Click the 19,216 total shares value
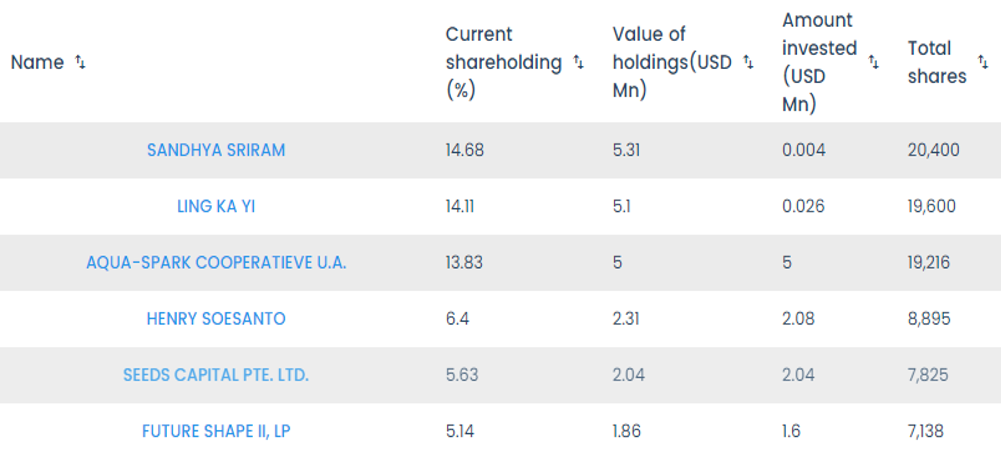The width and height of the screenshot is (1001, 454). click(929, 262)
